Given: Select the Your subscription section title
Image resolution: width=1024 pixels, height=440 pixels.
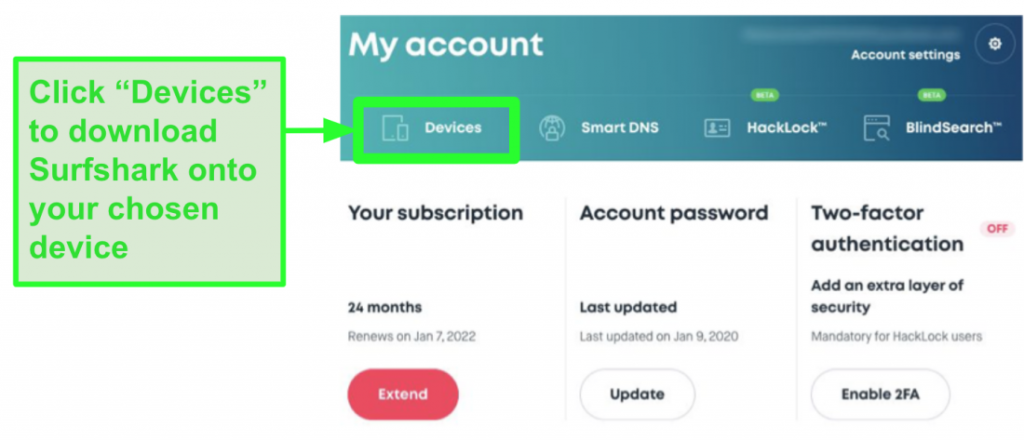Looking at the screenshot, I should 436,213.
